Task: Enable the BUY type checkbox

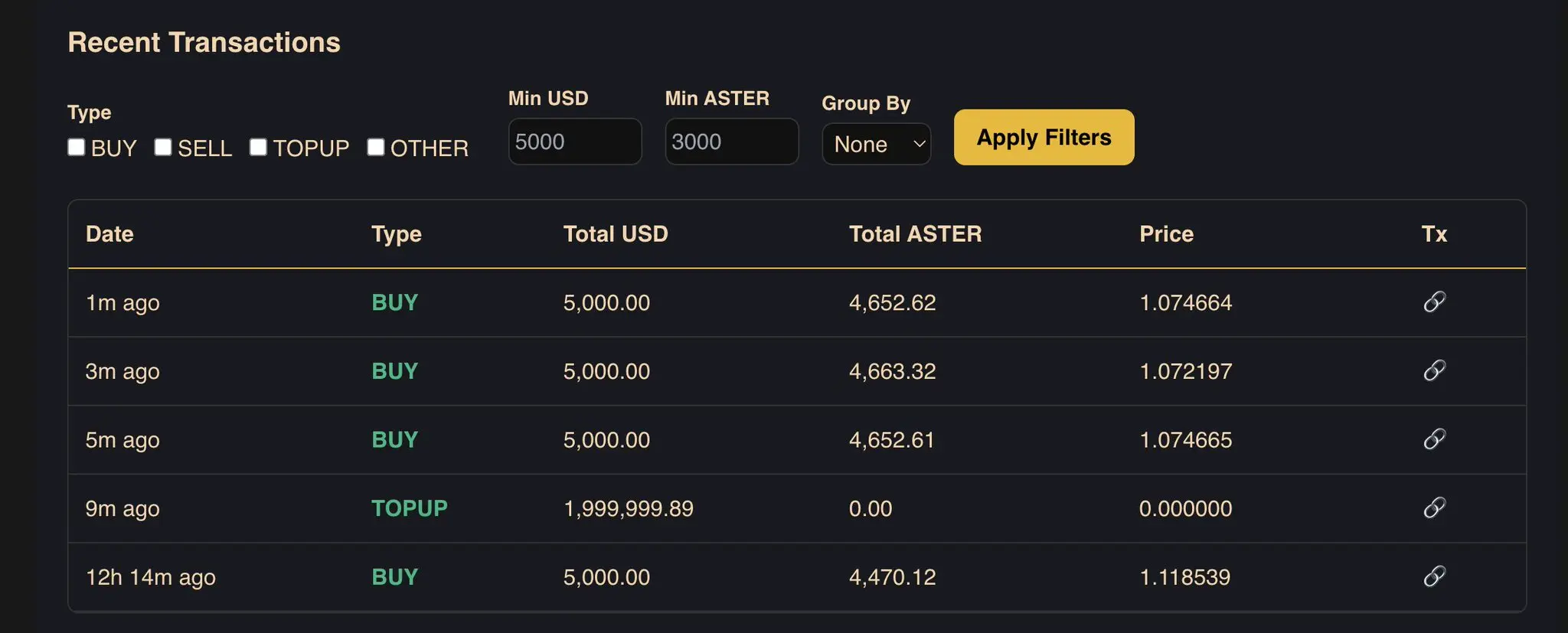Action: tap(77, 147)
